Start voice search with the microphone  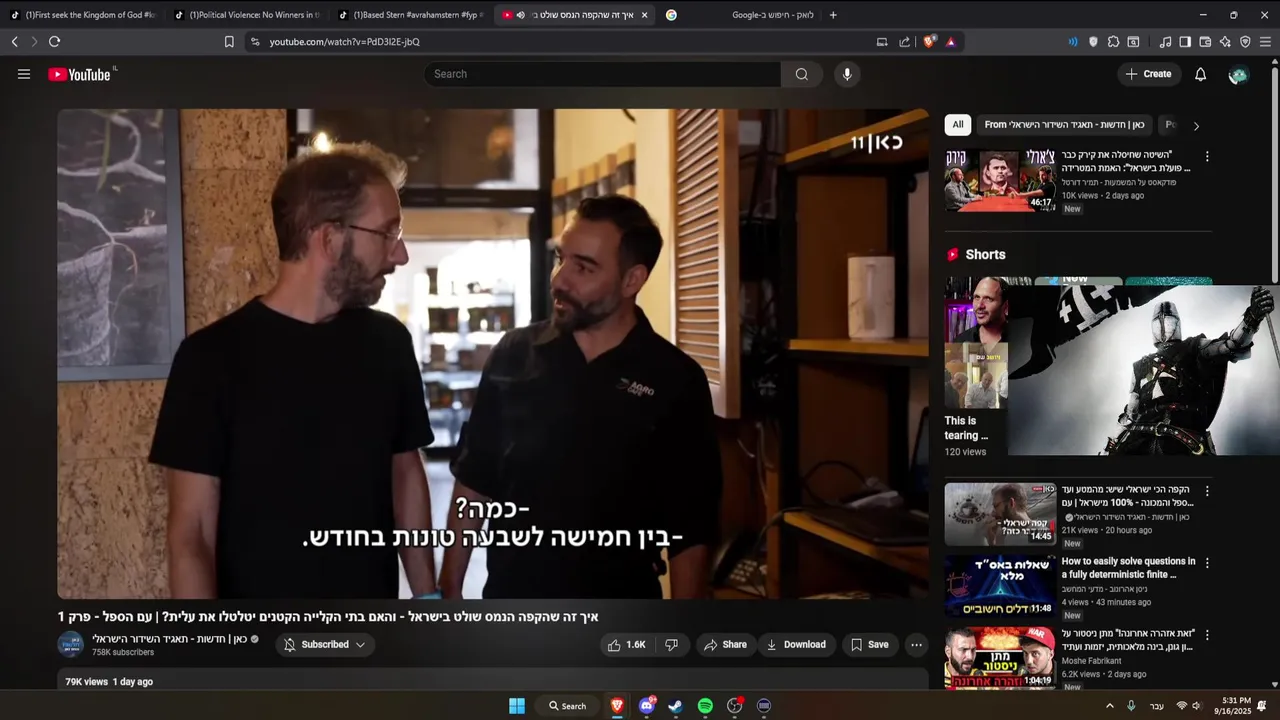tap(847, 74)
